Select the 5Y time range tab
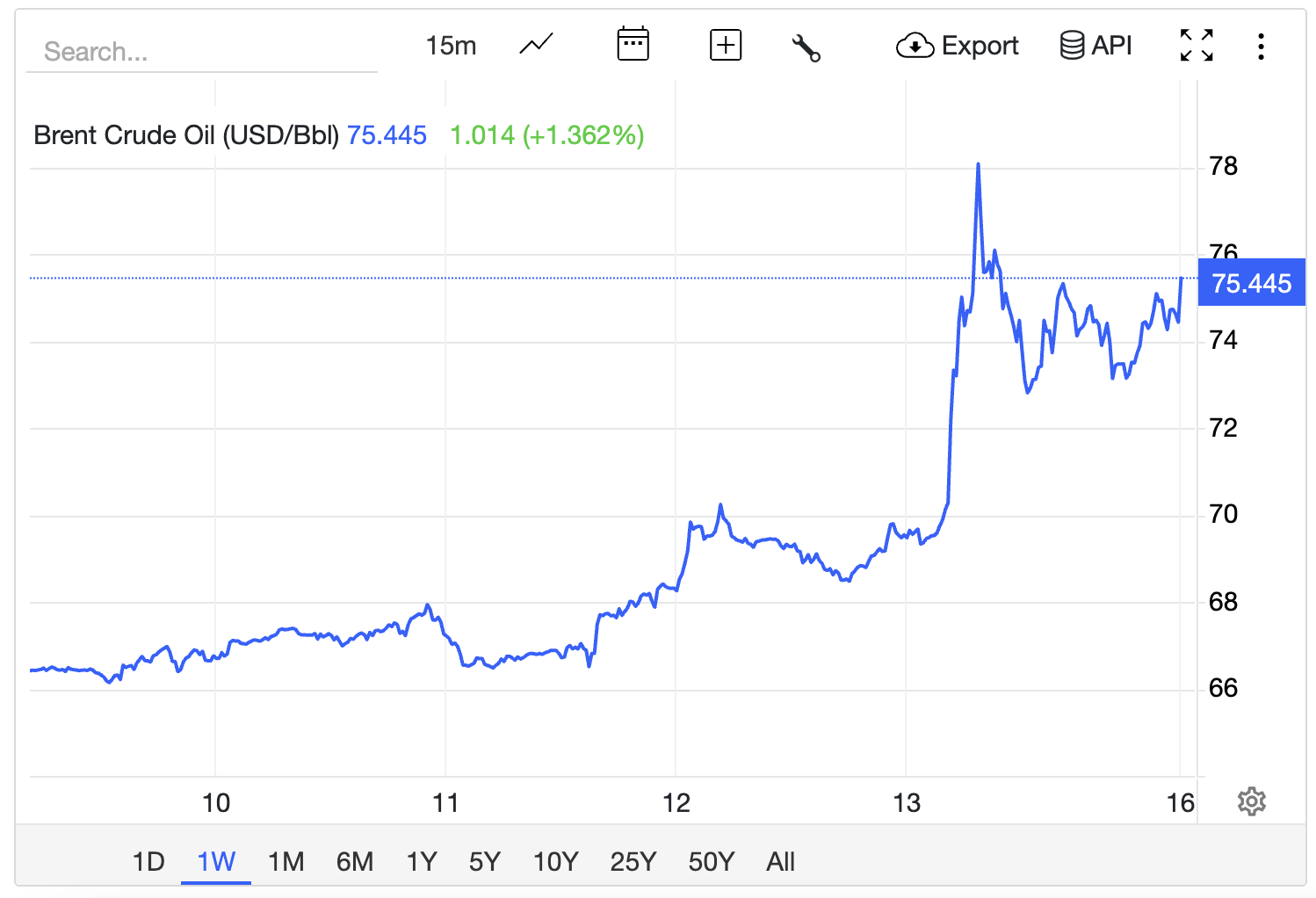Screen dimensions: 1316x898 (484, 861)
